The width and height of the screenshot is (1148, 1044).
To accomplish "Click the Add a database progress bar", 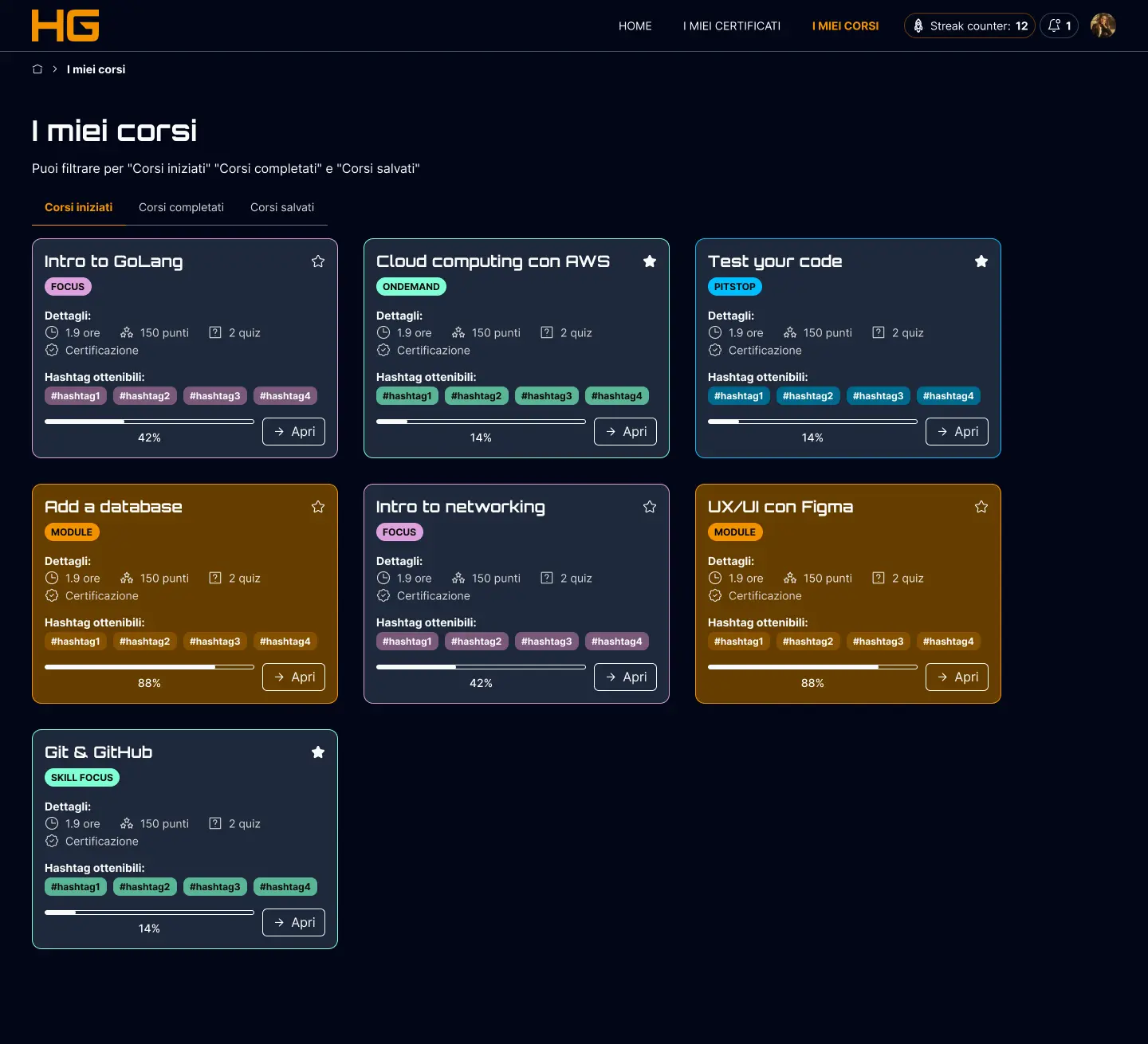I will (149, 667).
